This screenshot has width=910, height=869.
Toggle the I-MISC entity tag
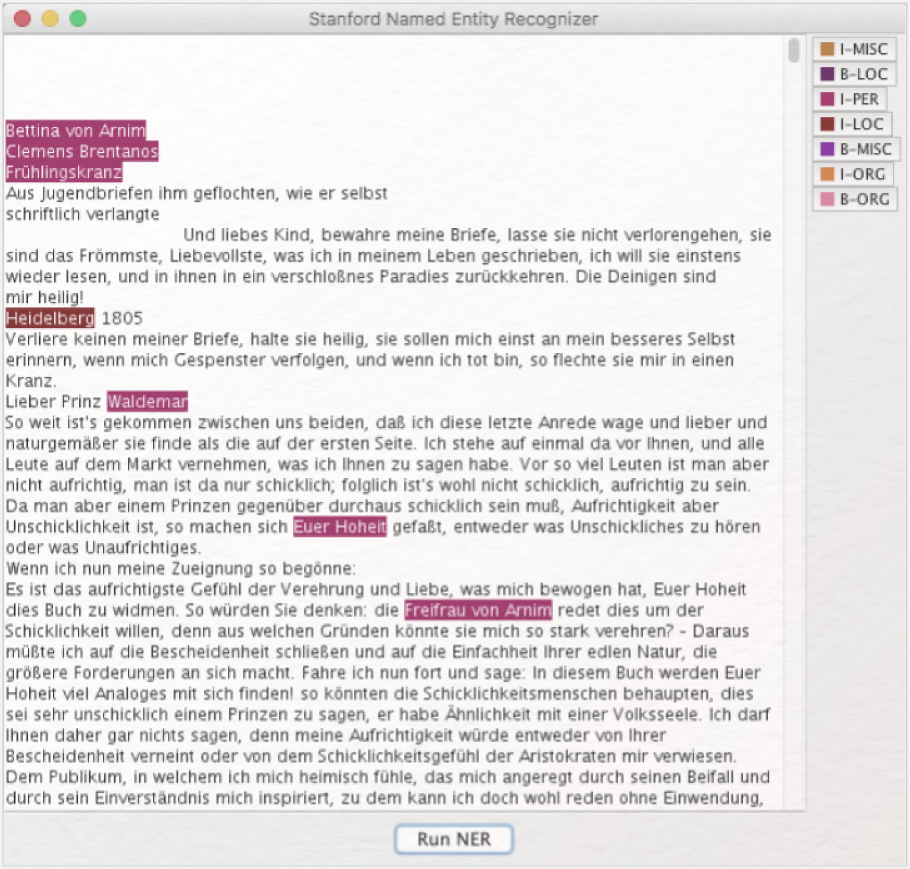[x=854, y=49]
